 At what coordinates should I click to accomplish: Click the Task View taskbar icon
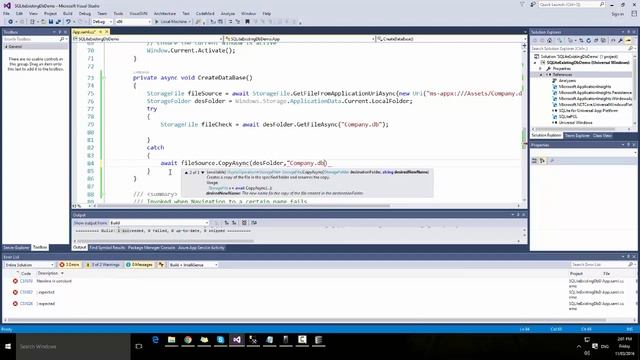[x=139, y=347]
